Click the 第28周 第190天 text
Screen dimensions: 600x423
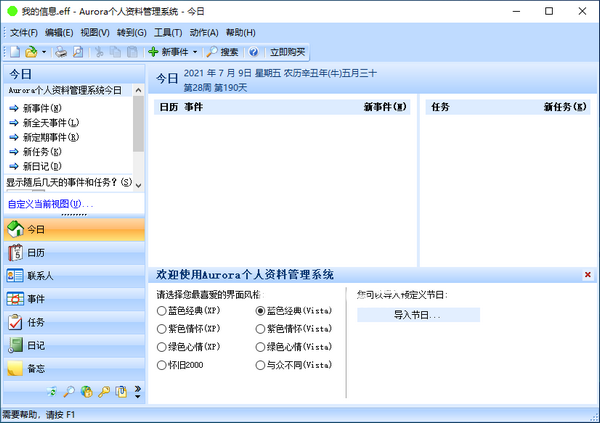(x=215, y=88)
